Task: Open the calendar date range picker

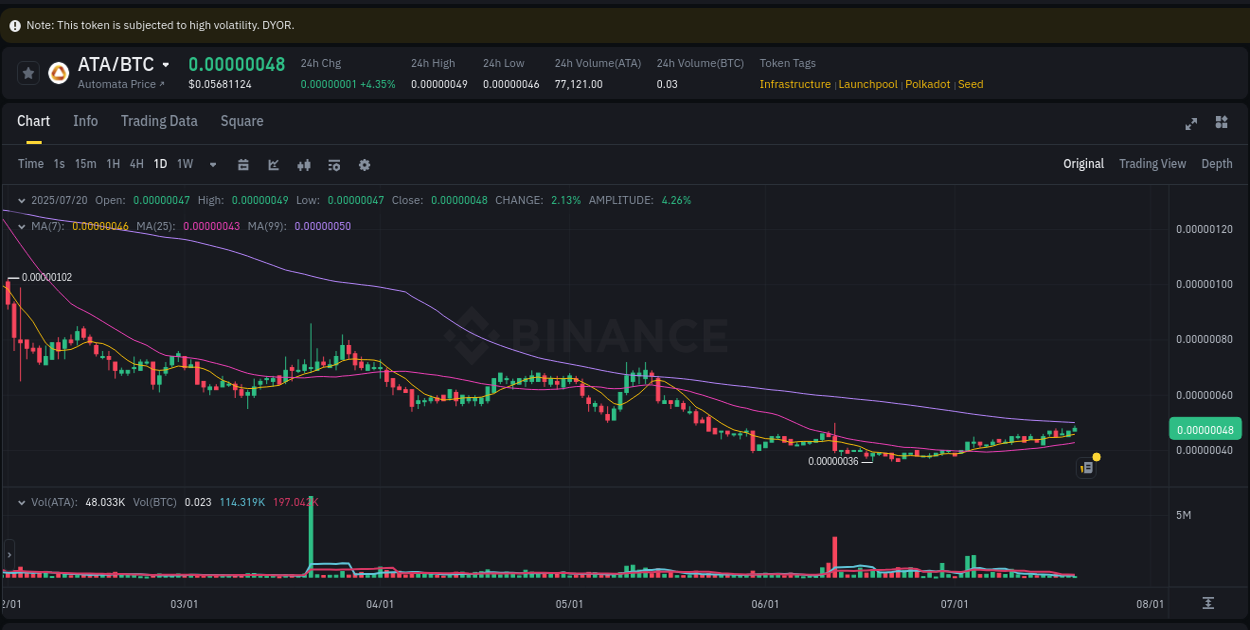Action: coord(243,164)
